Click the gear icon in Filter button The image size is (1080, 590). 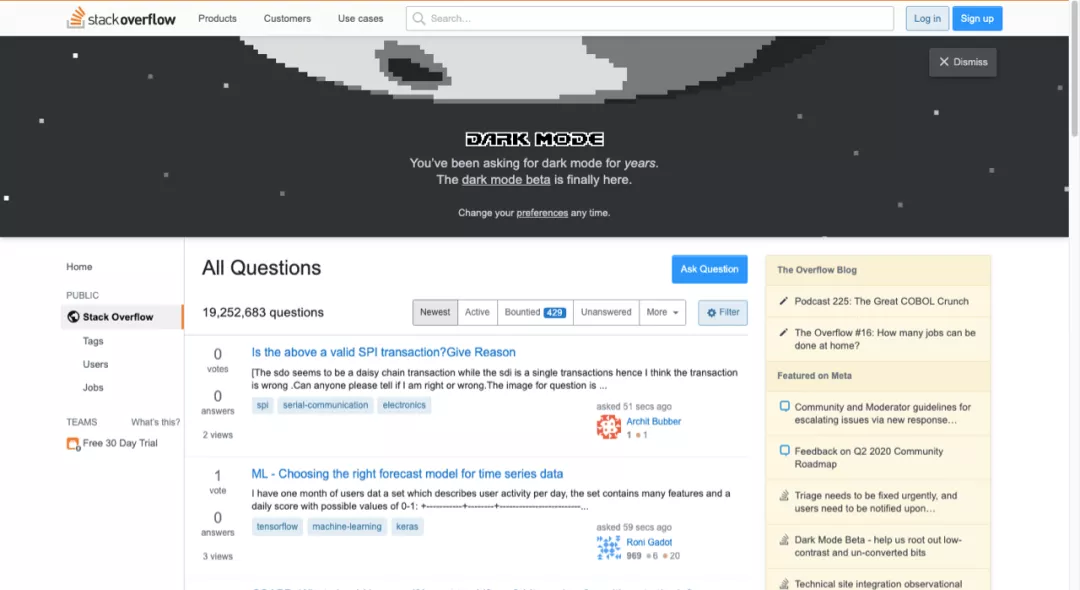click(x=712, y=313)
